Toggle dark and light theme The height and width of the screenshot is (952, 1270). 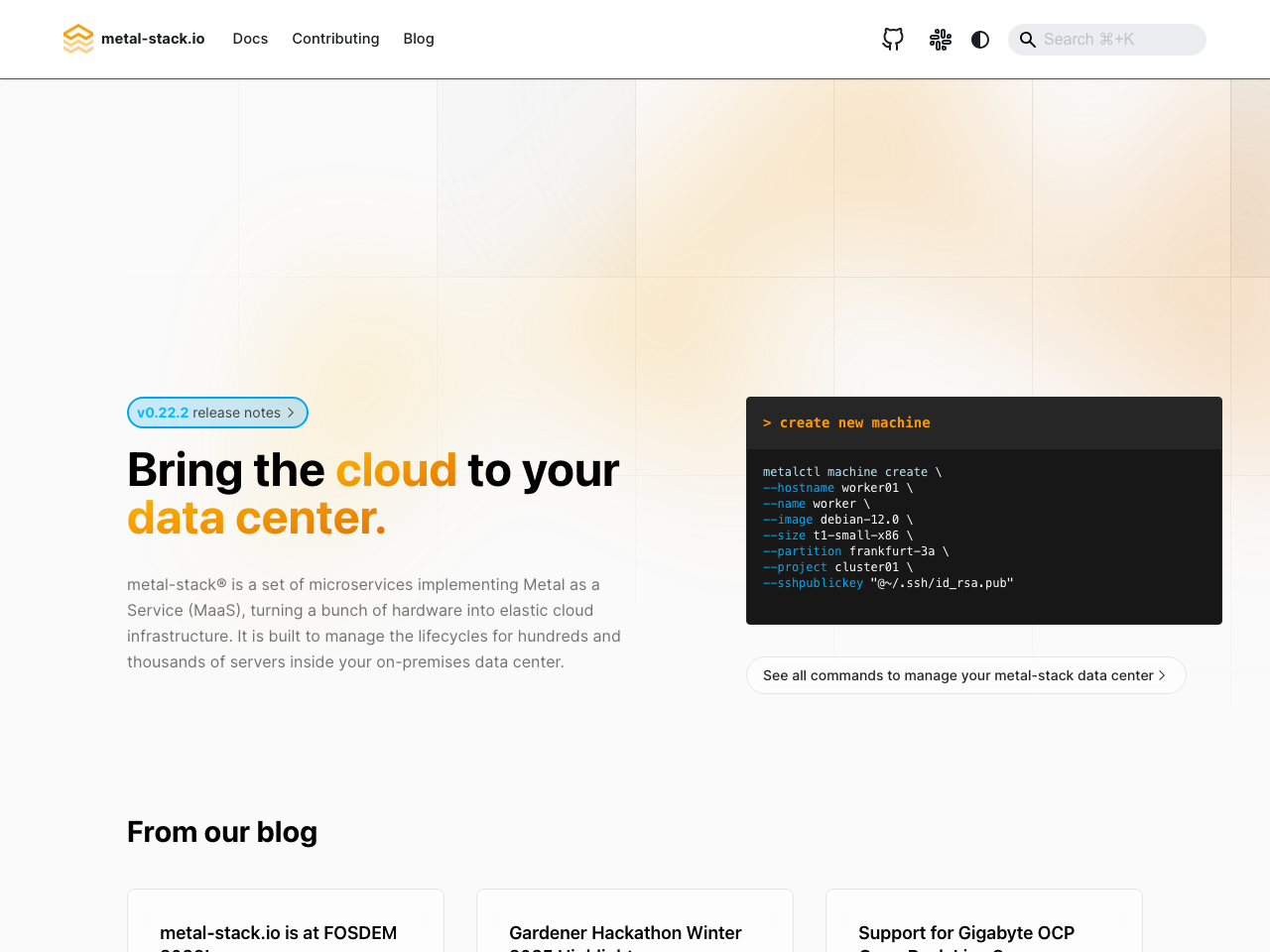tap(980, 39)
